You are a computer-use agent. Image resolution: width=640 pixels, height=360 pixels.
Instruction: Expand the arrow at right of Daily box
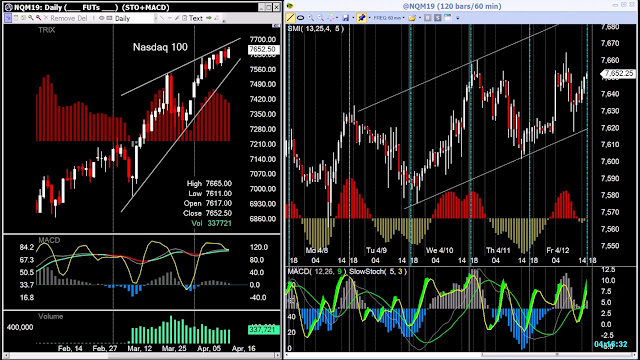(x=156, y=18)
